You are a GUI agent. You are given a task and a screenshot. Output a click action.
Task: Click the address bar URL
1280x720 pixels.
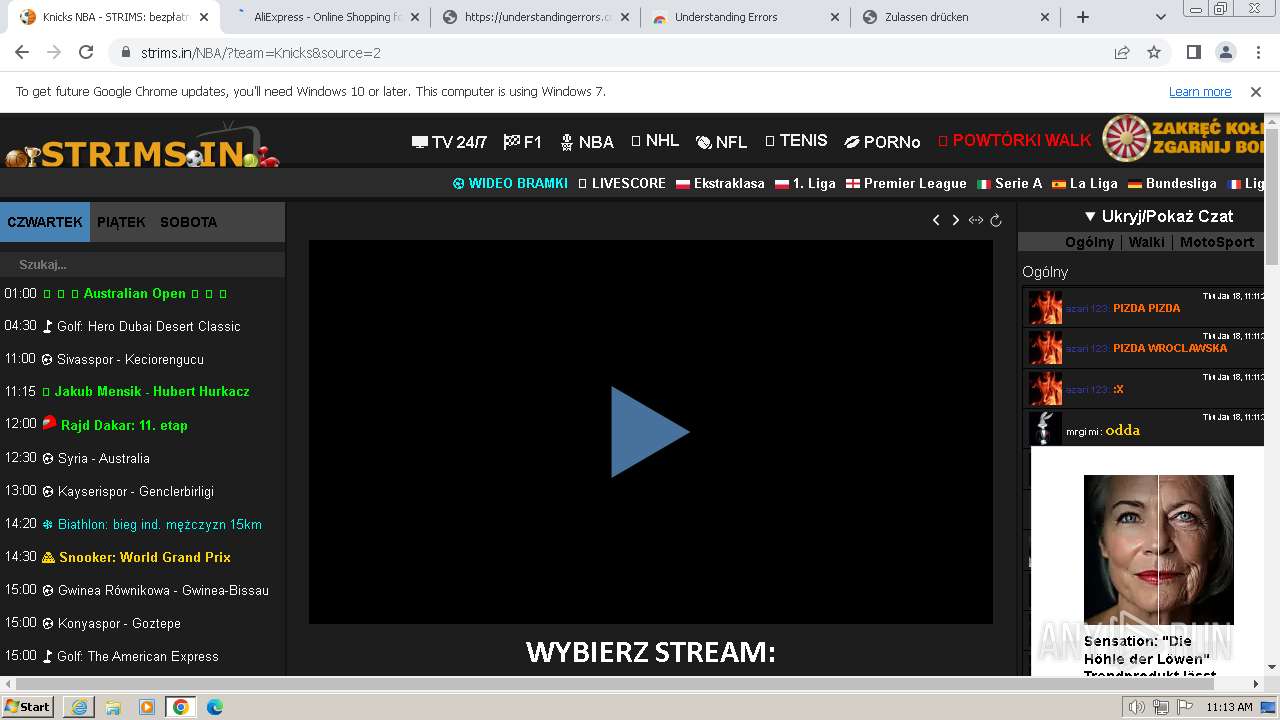coord(260,53)
